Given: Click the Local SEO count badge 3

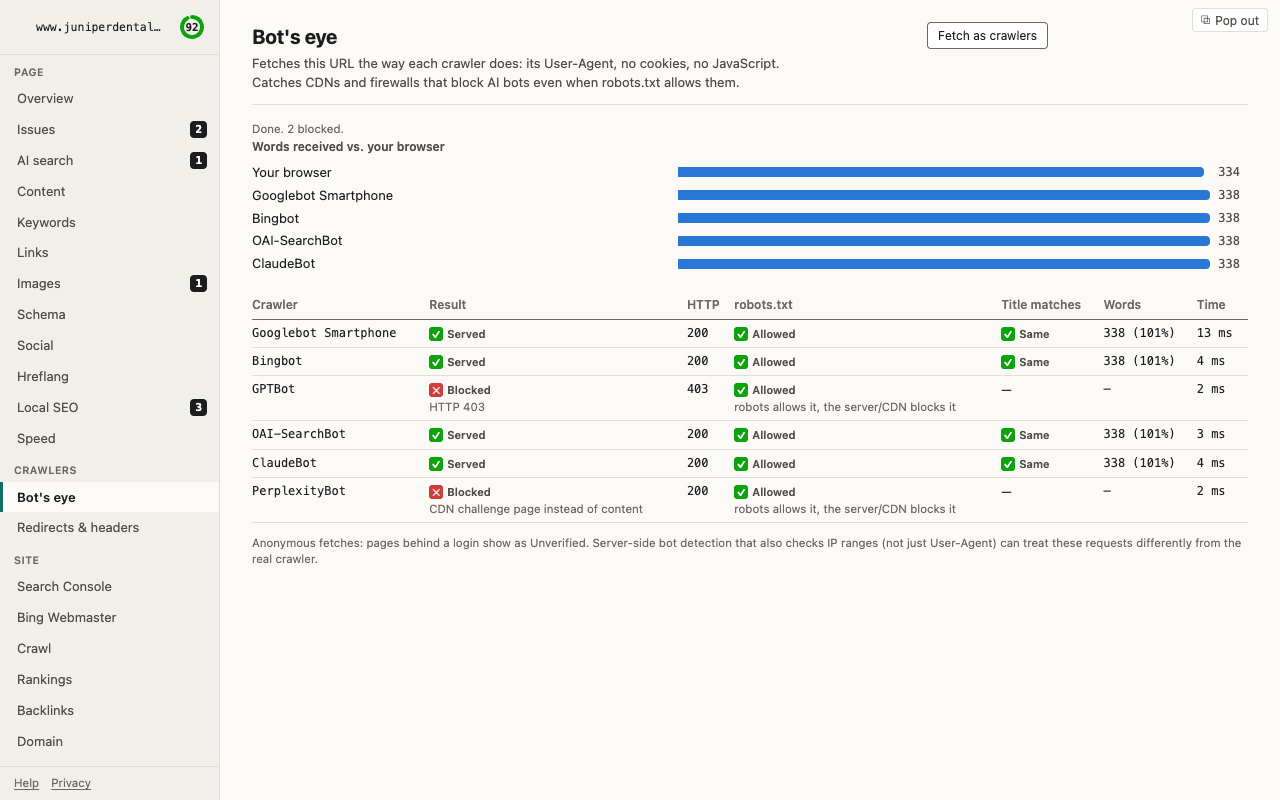Looking at the screenshot, I should 199,407.
